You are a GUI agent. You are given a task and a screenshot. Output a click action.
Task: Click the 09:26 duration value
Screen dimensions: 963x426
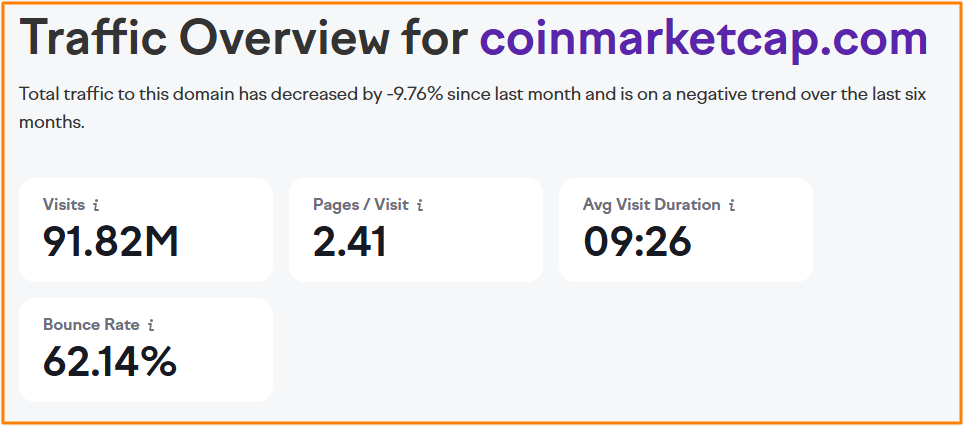point(637,241)
